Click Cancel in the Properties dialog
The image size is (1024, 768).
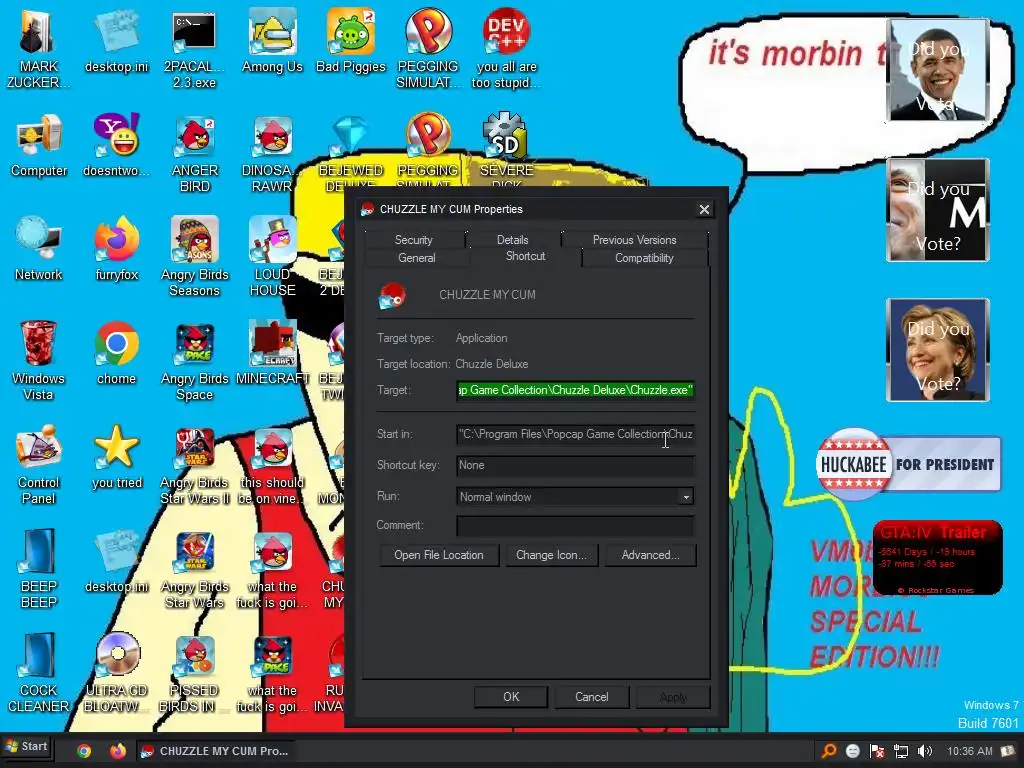[592, 697]
